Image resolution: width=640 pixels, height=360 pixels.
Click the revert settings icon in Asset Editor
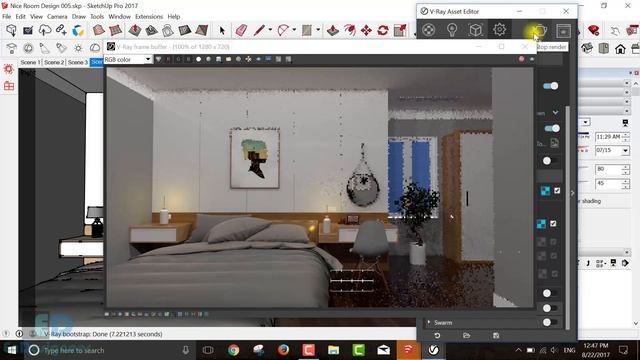(437, 336)
